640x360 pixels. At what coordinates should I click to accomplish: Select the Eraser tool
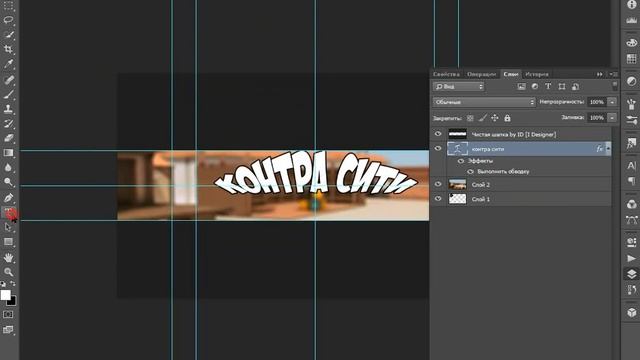8,138
